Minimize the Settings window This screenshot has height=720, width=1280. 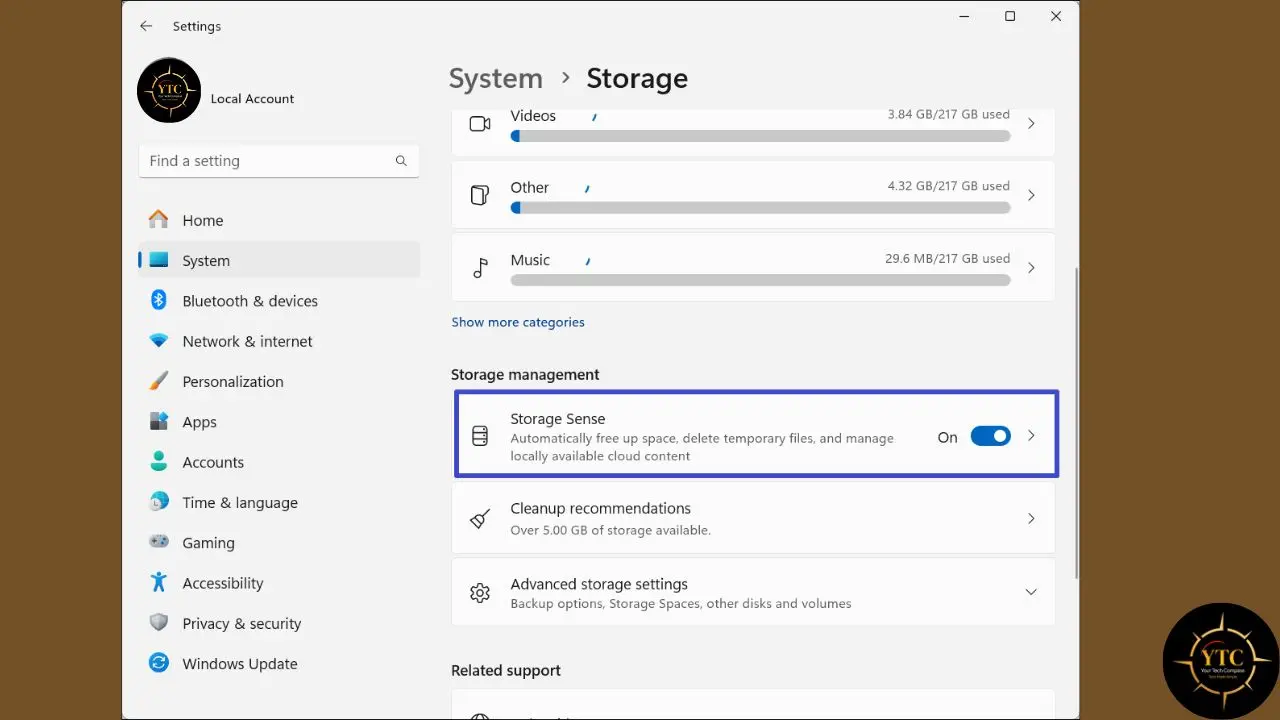(964, 16)
